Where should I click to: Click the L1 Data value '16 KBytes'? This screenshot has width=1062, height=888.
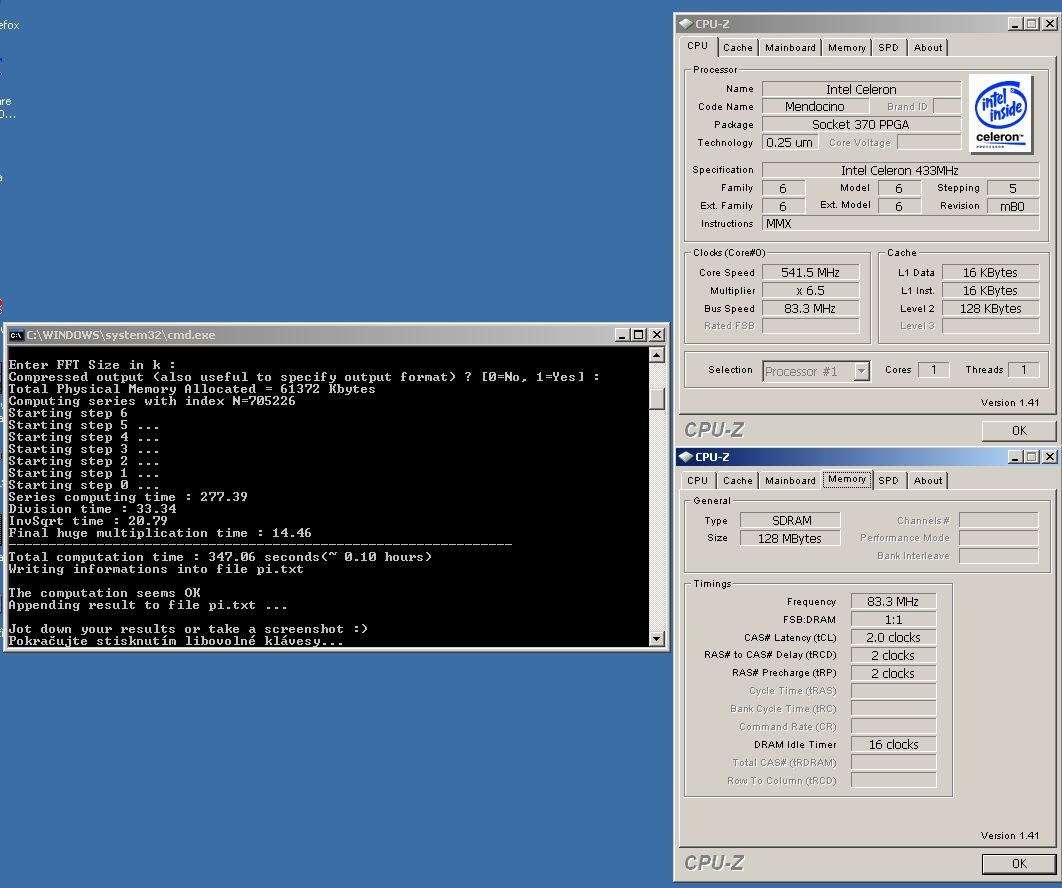pyautogui.click(x=990, y=272)
